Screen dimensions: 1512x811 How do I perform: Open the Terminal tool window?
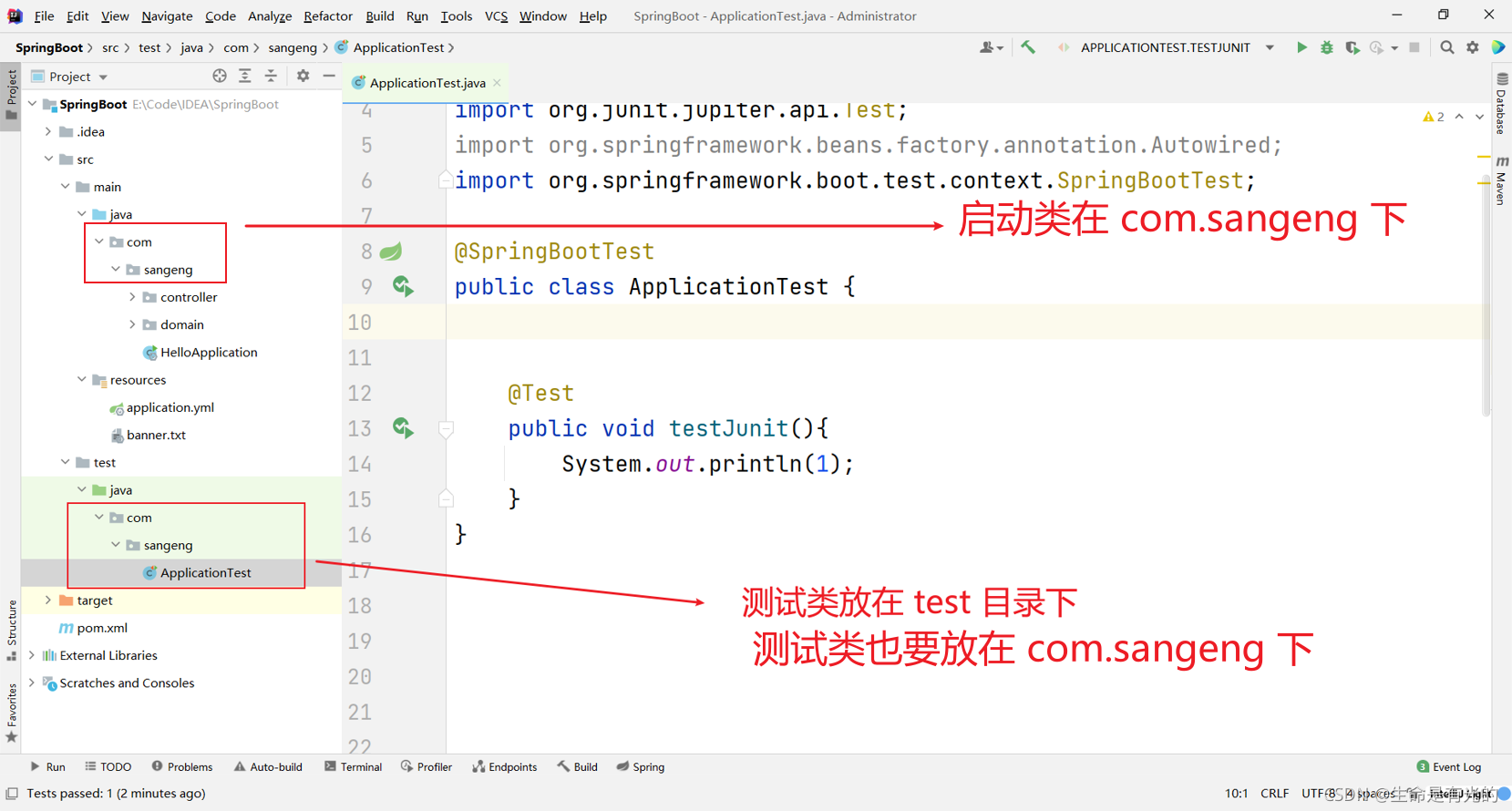pos(353,767)
